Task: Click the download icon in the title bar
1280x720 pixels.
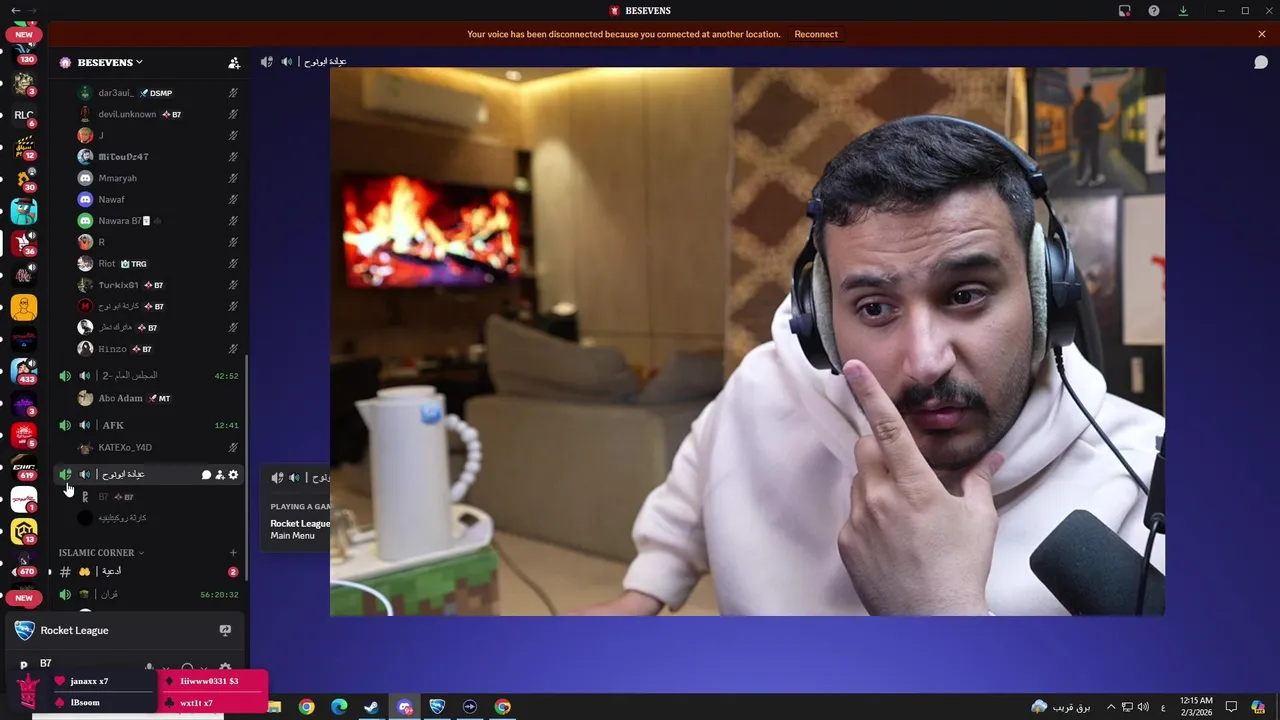Action: click(1183, 11)
